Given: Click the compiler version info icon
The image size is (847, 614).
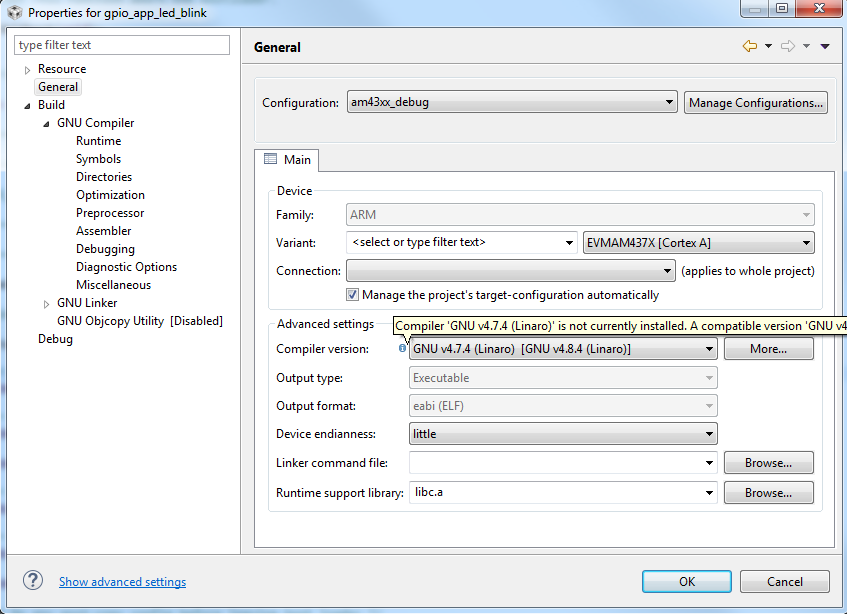Looking at the screenshot, I should point(402,348).
